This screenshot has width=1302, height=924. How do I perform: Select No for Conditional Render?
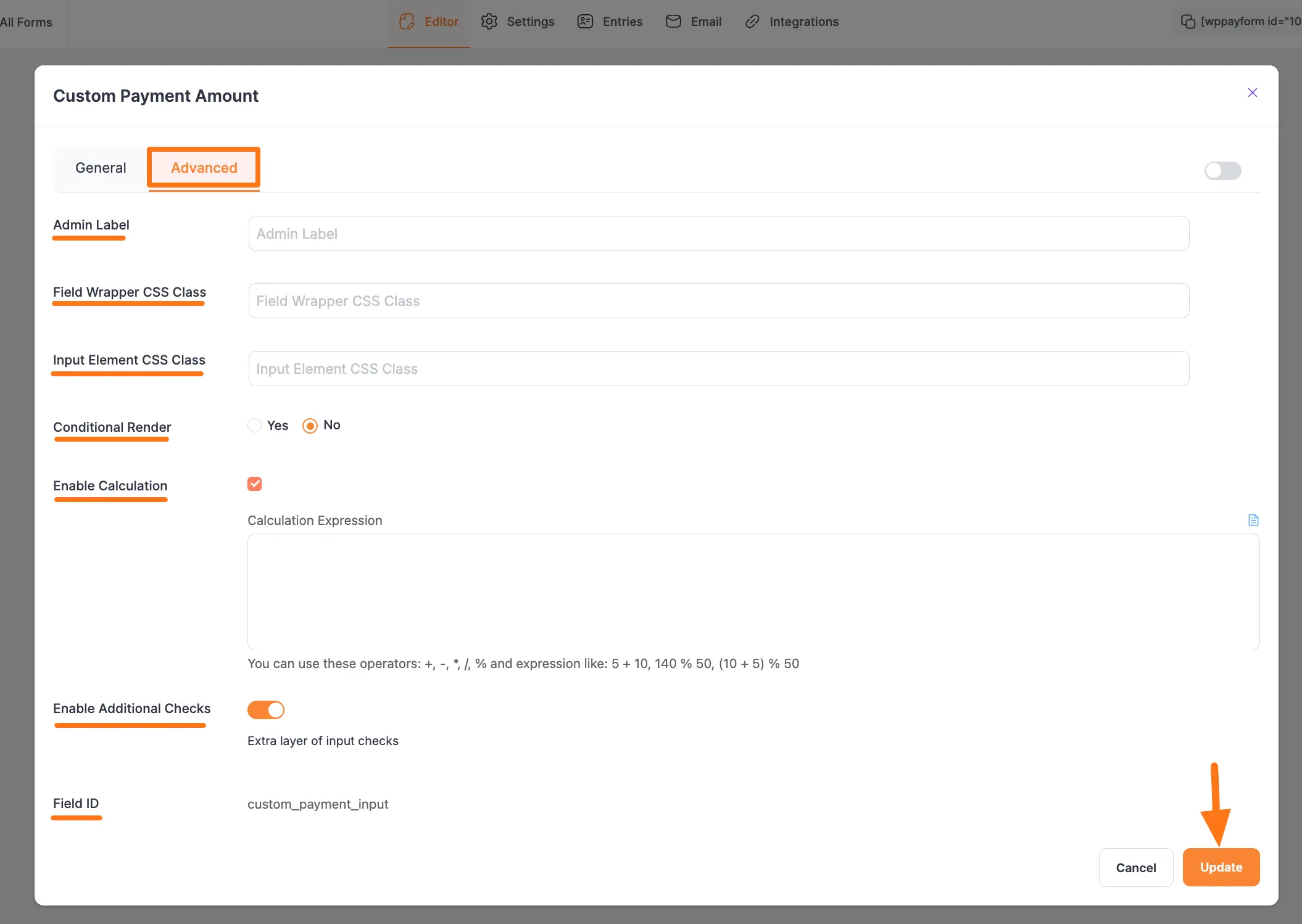(x=310, y=426)
